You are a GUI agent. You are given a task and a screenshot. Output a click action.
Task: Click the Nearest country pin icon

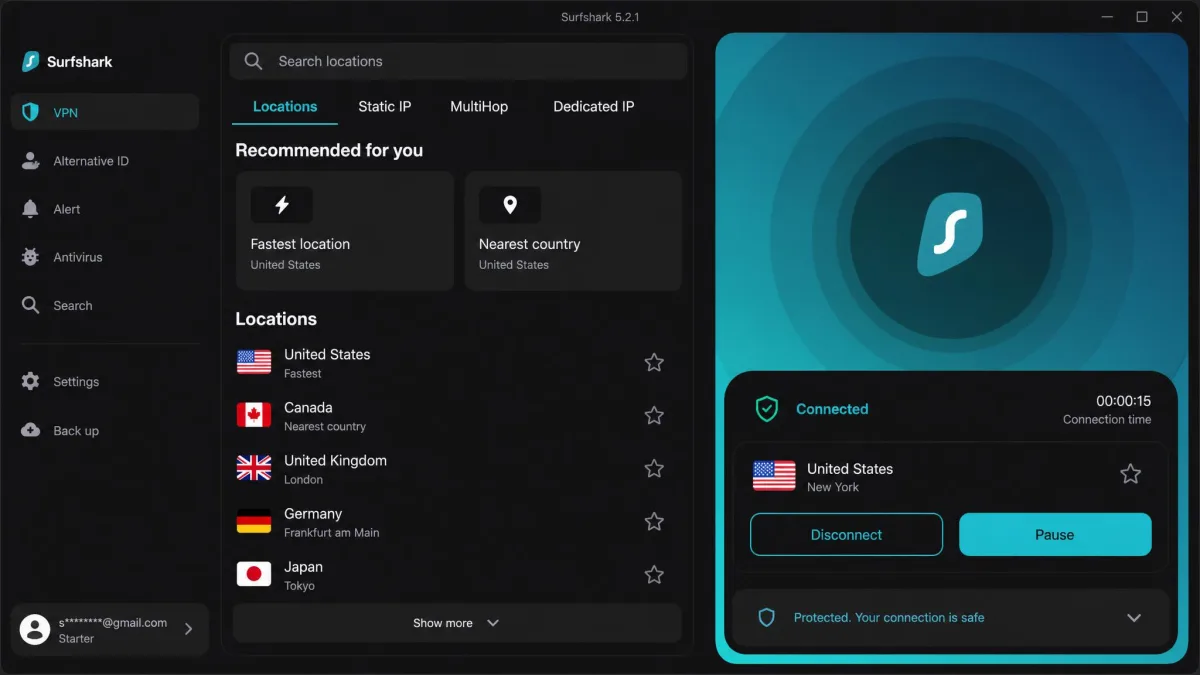[x=510, y=205]
